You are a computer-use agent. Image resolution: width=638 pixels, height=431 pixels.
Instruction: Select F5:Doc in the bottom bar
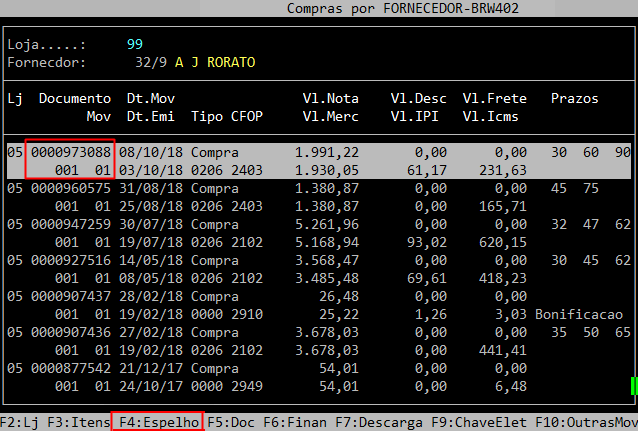point(231,422)
